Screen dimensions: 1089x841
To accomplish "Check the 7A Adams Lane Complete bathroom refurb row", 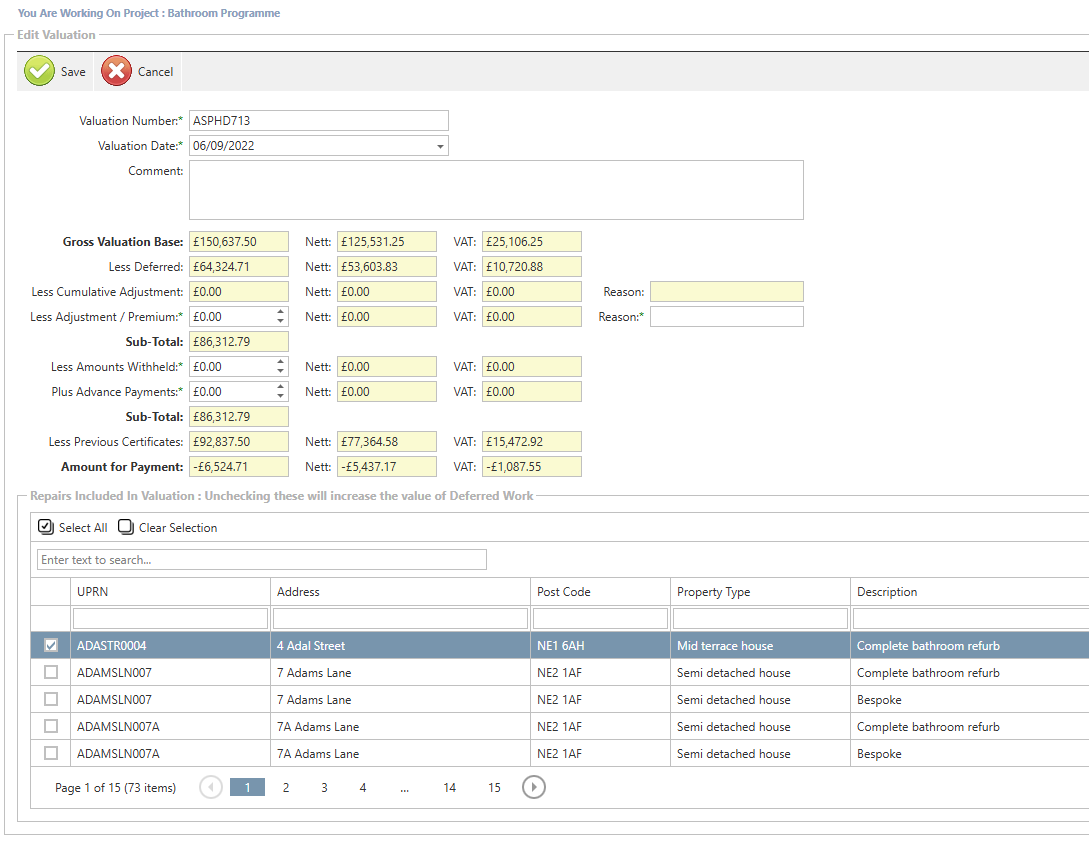I will [51, 727].
